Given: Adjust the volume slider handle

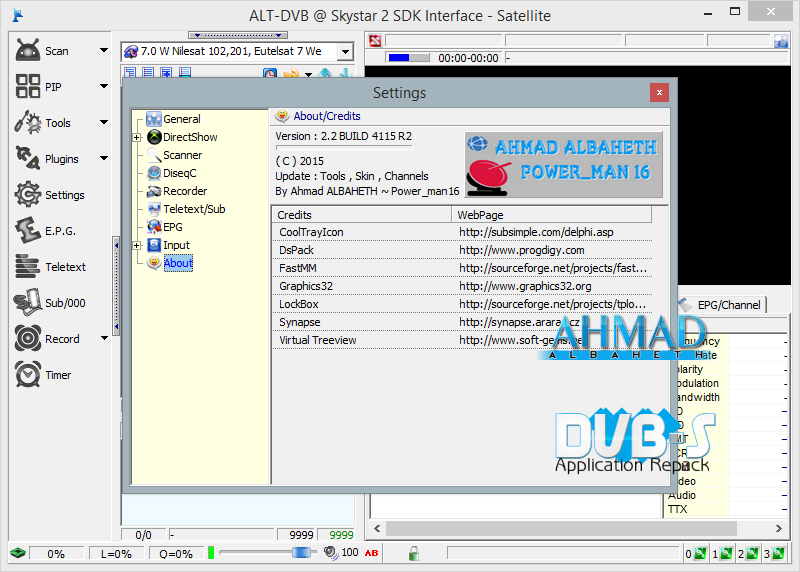Looking at the screenshot, I should [x=301, y=553].
